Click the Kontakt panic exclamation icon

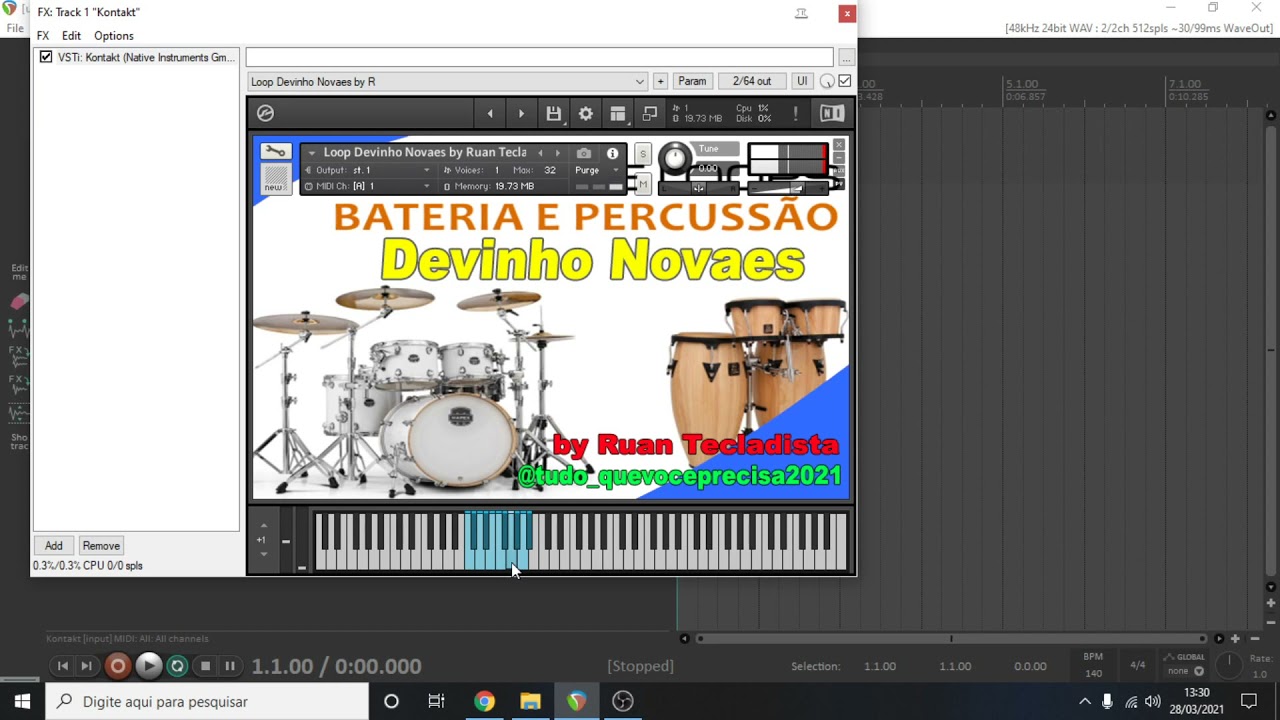pos(796,114)
